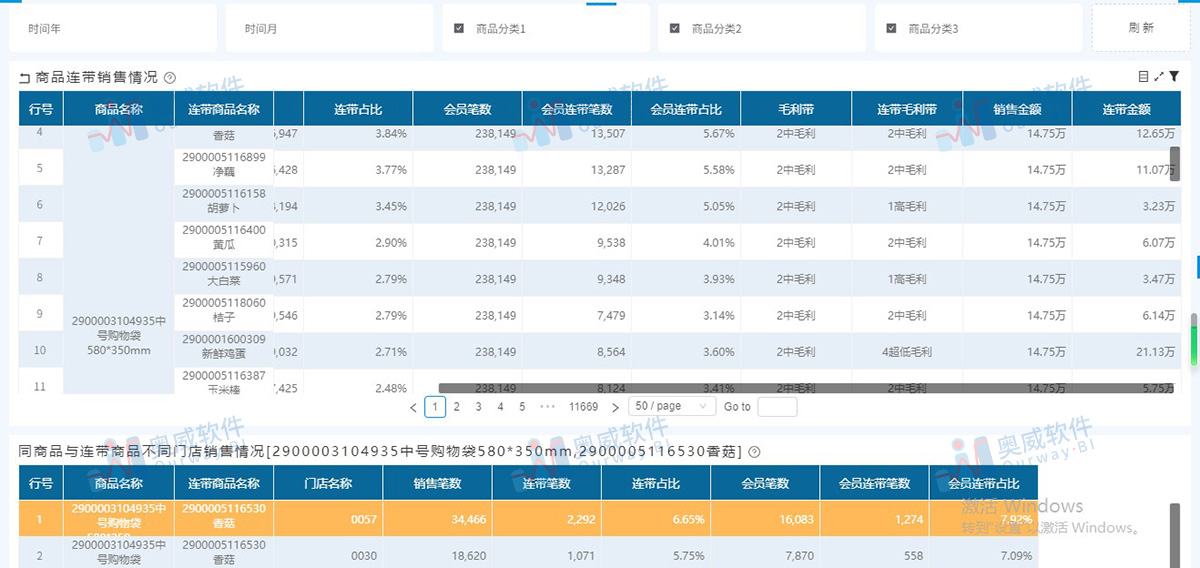Go to next page with right arrow
The image size is (1200, 568).
tap(615, 407)
